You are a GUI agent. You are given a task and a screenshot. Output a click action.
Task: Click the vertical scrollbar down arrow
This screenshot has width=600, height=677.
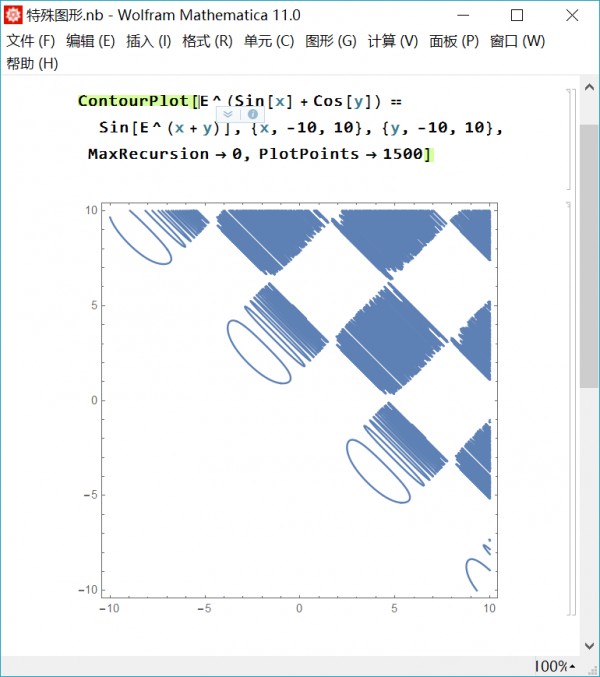pos(589,646)
